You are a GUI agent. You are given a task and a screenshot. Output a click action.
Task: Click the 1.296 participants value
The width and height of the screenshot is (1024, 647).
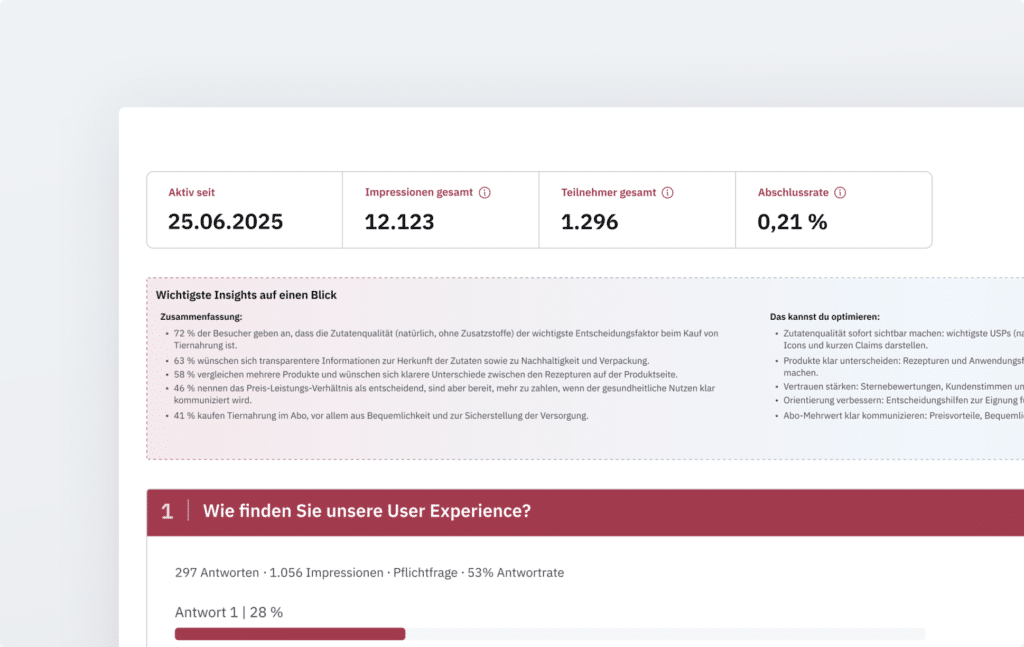[589, 222]
